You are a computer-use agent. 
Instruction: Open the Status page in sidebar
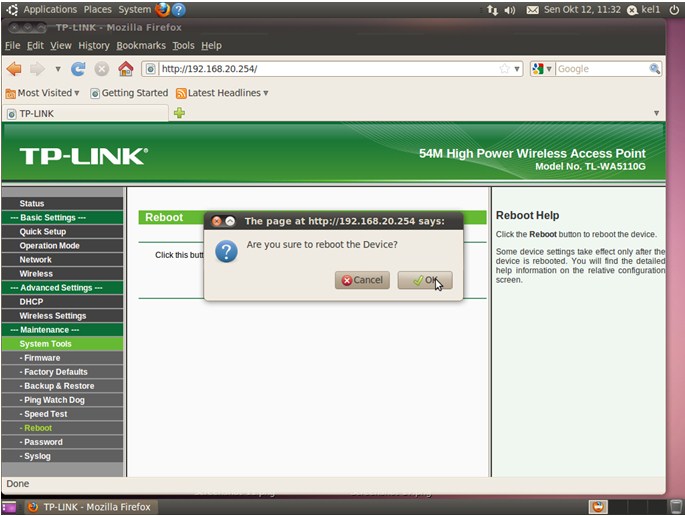click(x=62, y=204)
